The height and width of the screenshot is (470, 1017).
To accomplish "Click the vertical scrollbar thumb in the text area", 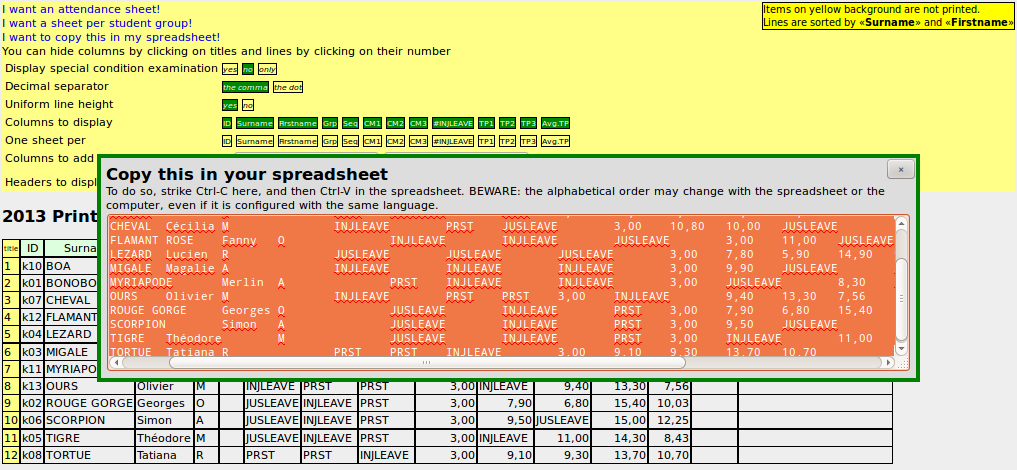I will point(902,297).
